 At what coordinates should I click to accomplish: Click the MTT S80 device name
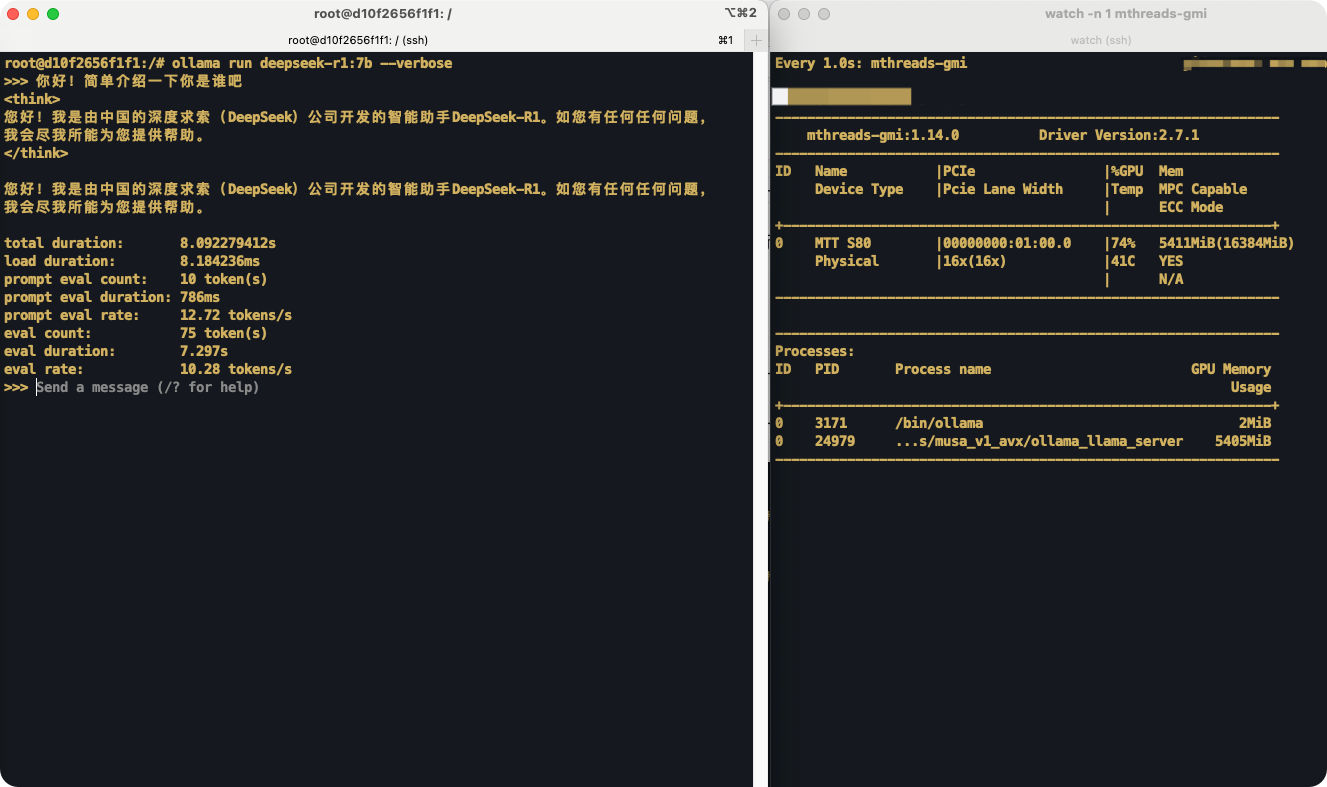(843, 243)
